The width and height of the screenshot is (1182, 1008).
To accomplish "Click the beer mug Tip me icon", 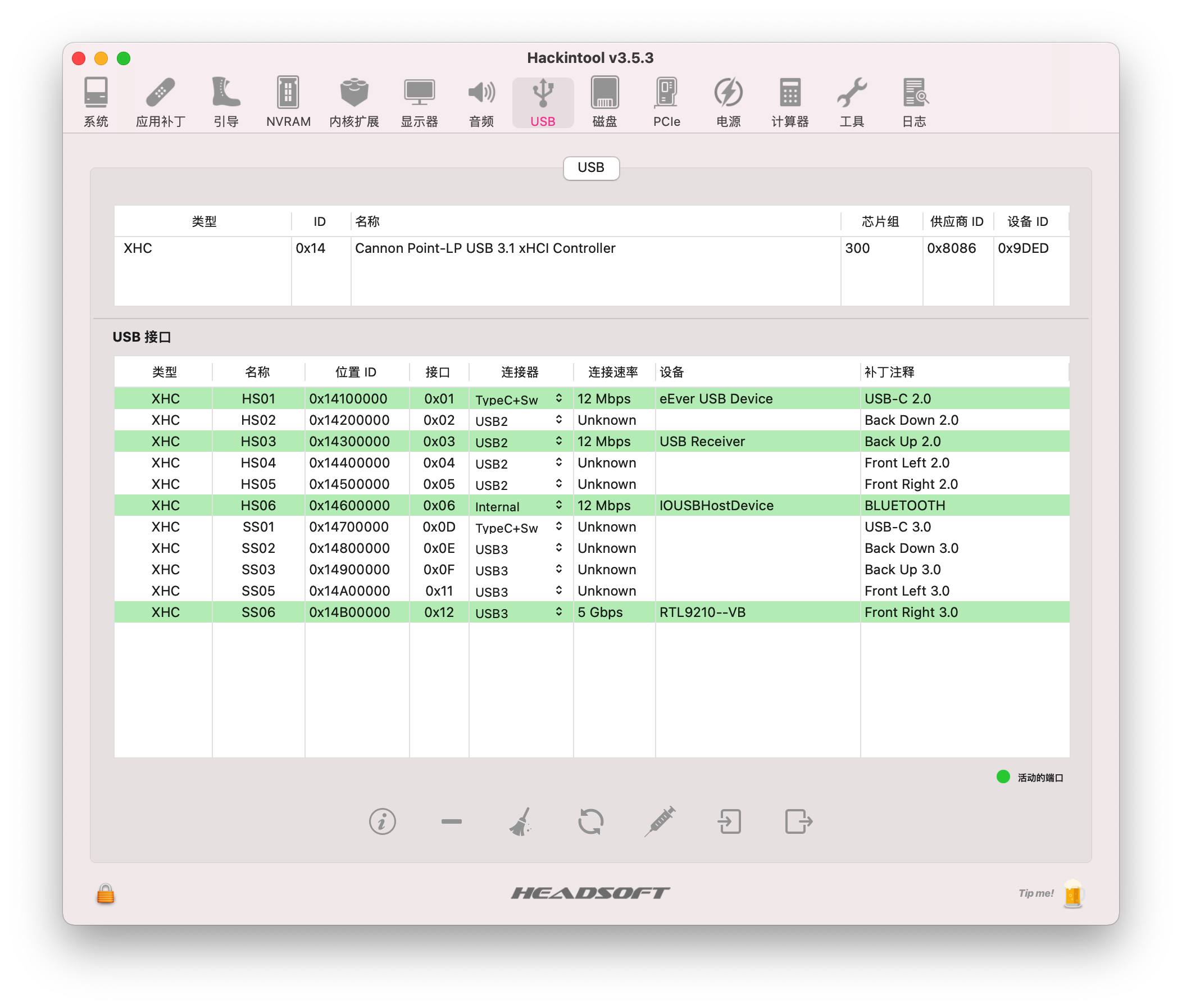I will 1072,893.
